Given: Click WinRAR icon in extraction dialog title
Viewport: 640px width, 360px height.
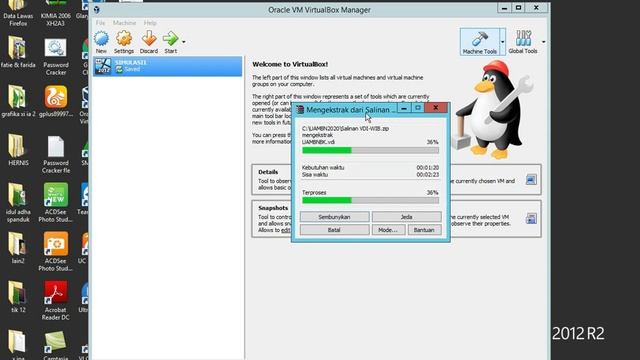Looking at the screenshot, I should coord(300,109).
